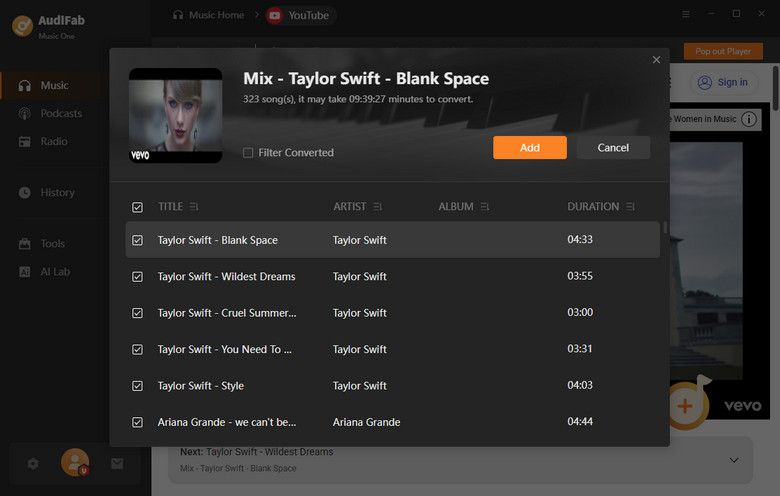Click the main window scrollbar thumb
This screenshot has width=780, height=496.
click(775, 89)
